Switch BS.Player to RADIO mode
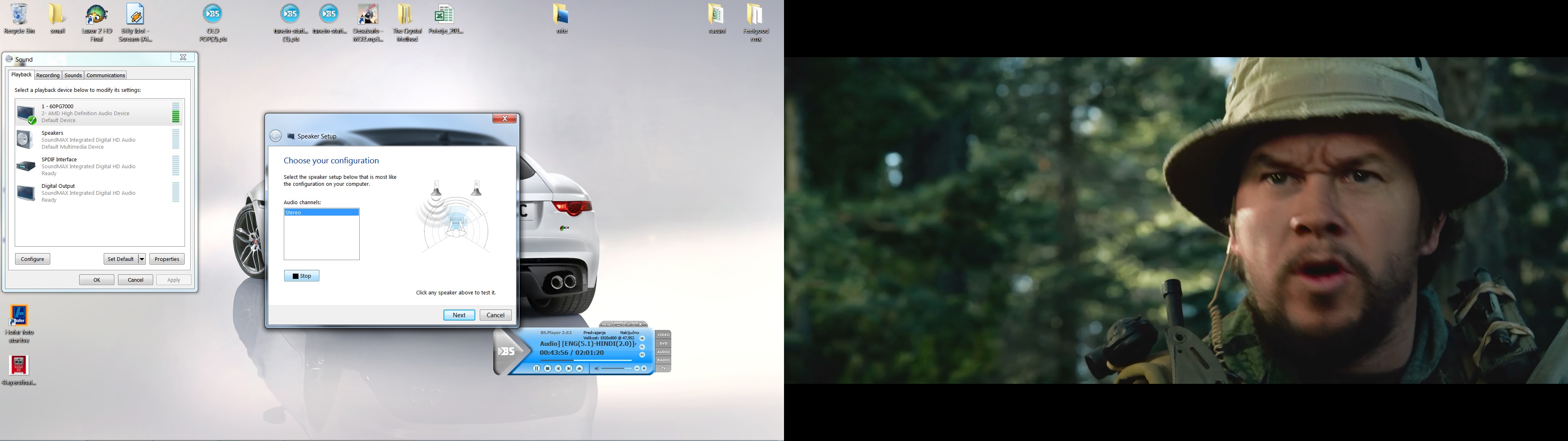Viewport: 1568px width, 441px height. tap(664, 361)
